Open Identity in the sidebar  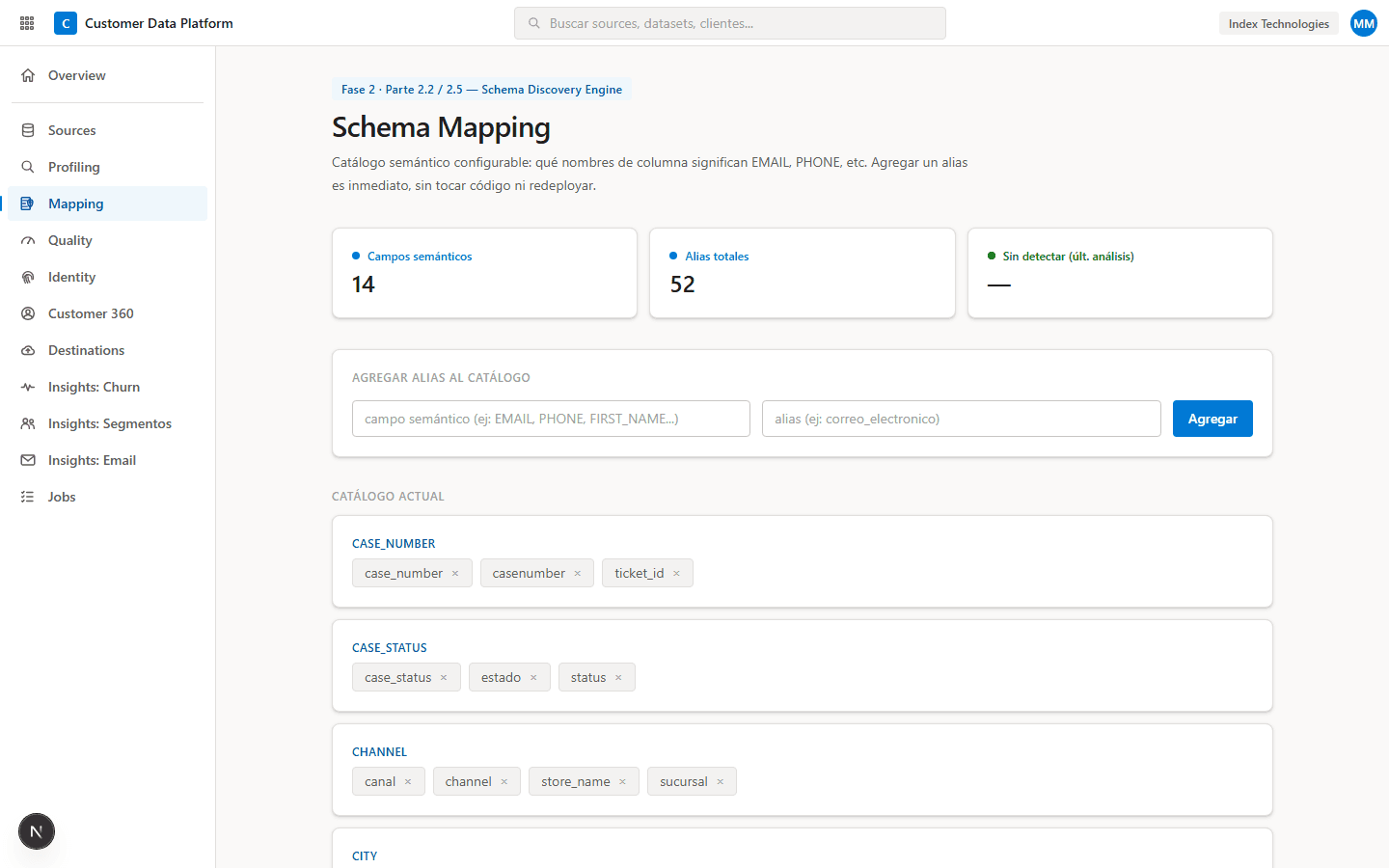click(x=107, y=277)
